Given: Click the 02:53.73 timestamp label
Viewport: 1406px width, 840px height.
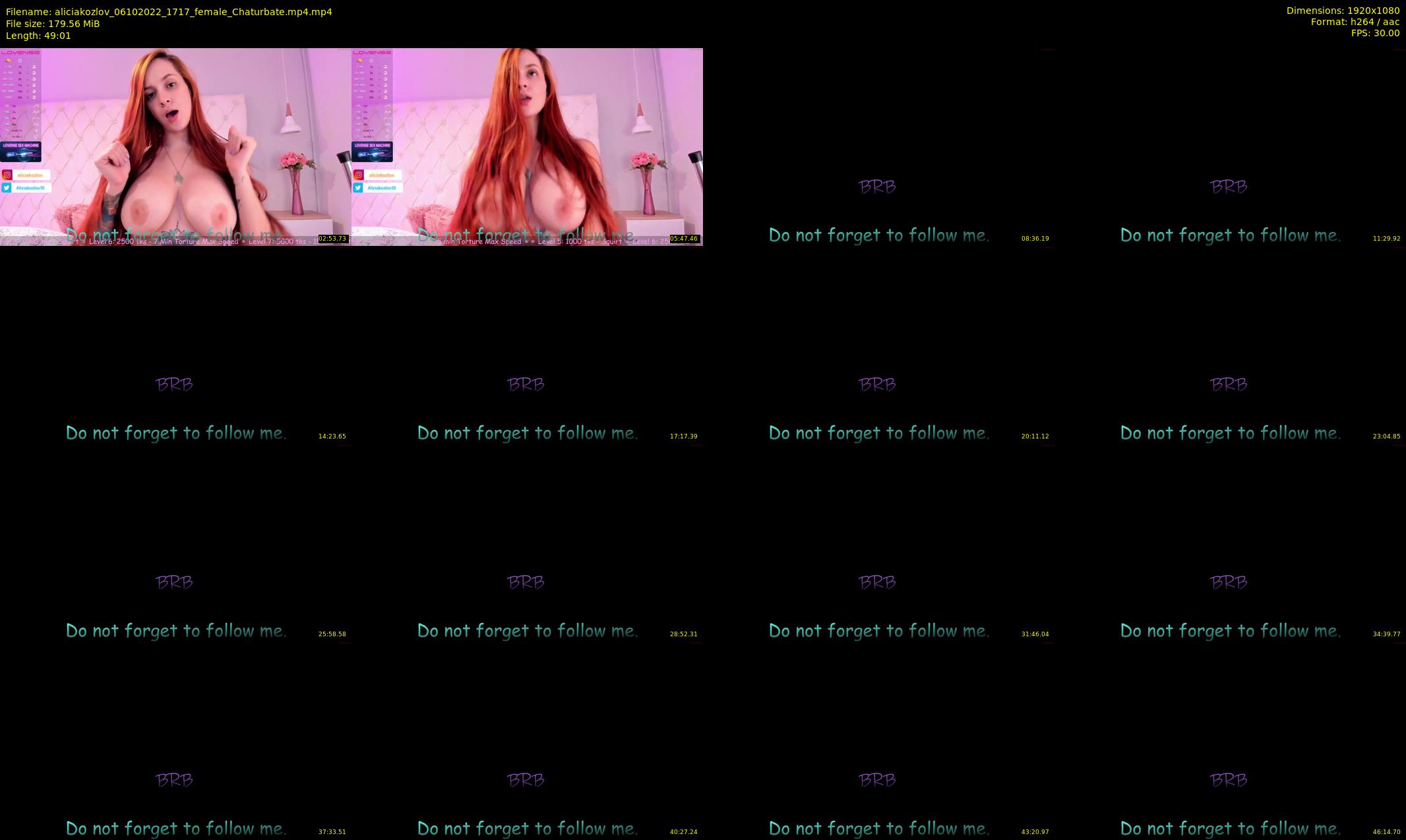Looking at the screenshot, I should point(332,239).
